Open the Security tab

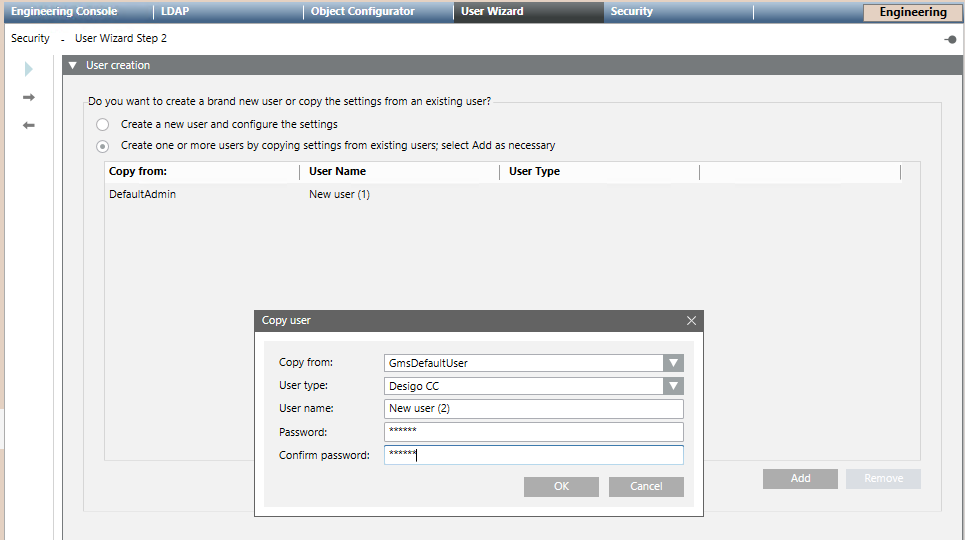pyautogui.click(x=631, y=12)
